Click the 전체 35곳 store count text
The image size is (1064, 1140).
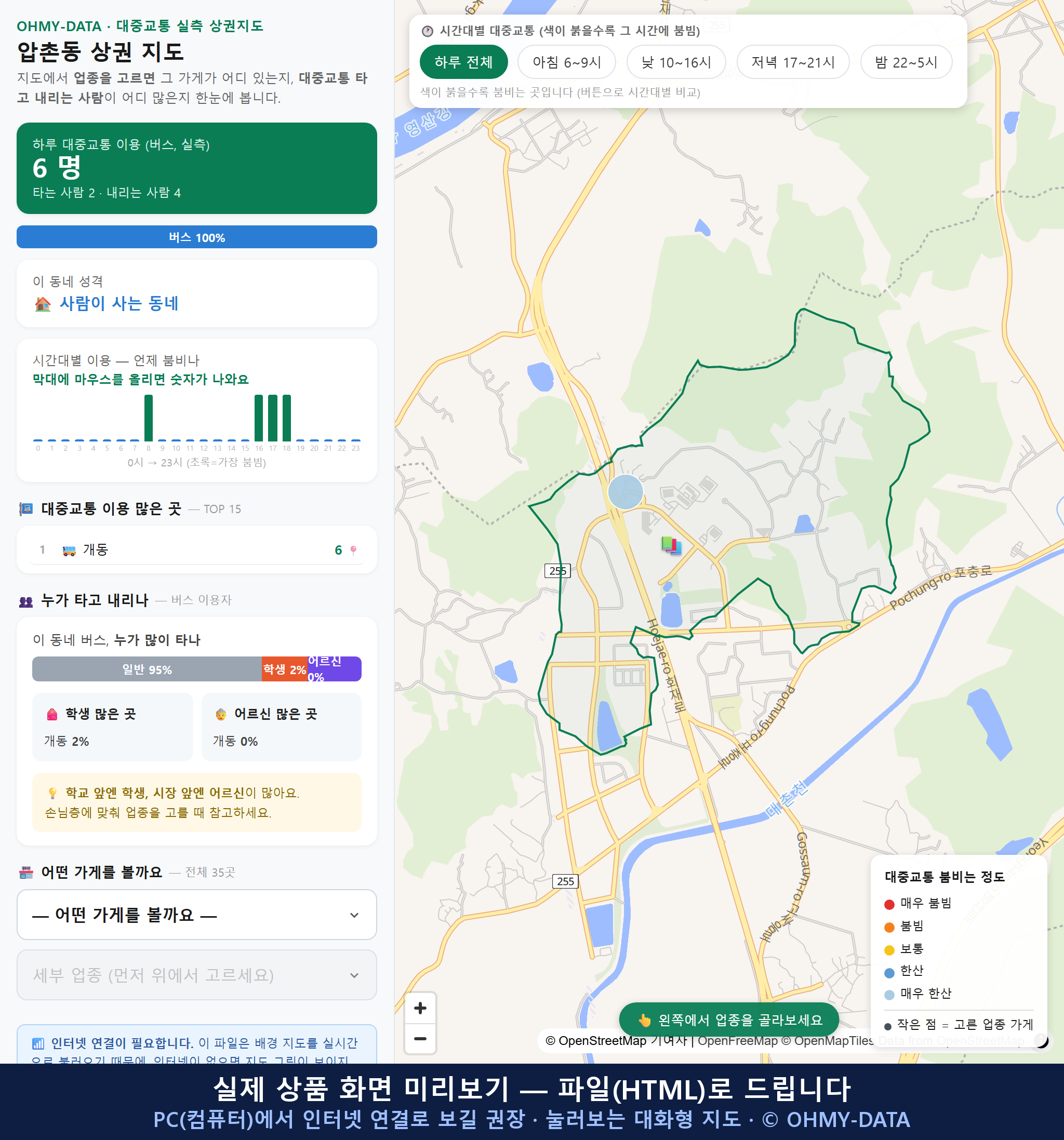coord(210,873)
